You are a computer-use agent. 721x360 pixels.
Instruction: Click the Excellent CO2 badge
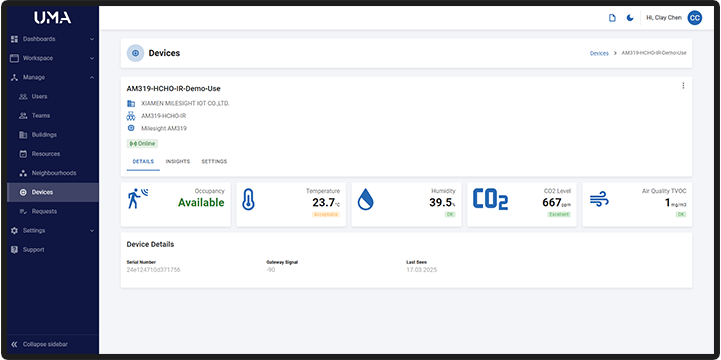coord(559,215)
